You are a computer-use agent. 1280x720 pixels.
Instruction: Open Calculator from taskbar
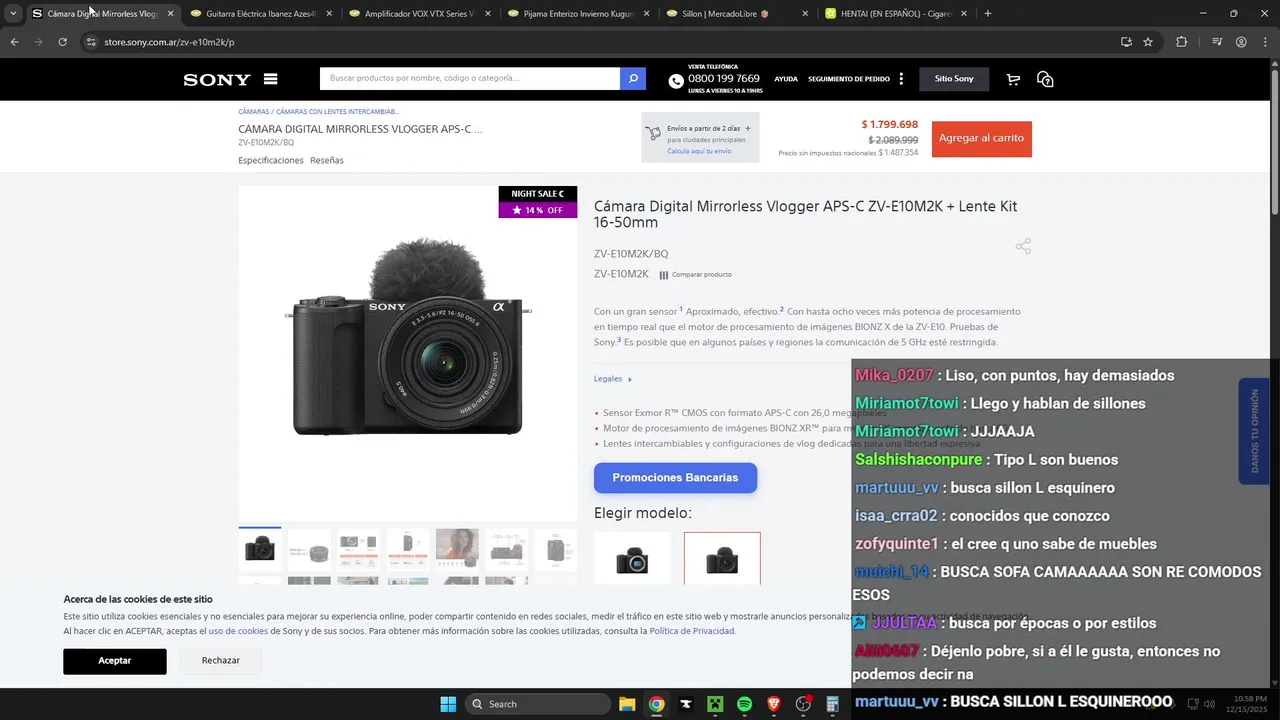832,704
